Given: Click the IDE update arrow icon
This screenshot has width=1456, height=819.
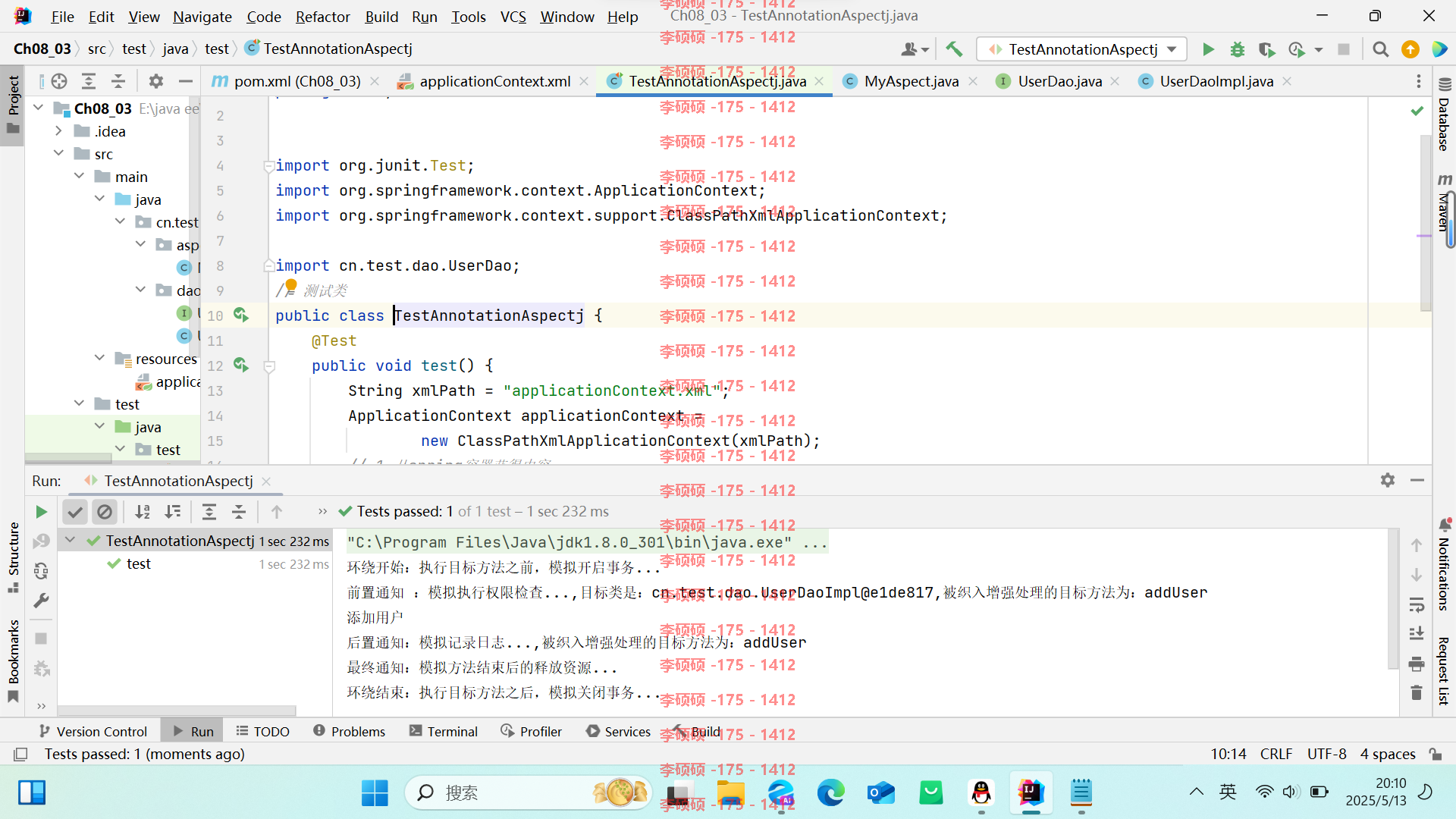Looking at the screenshot, I should (1410, 49).
